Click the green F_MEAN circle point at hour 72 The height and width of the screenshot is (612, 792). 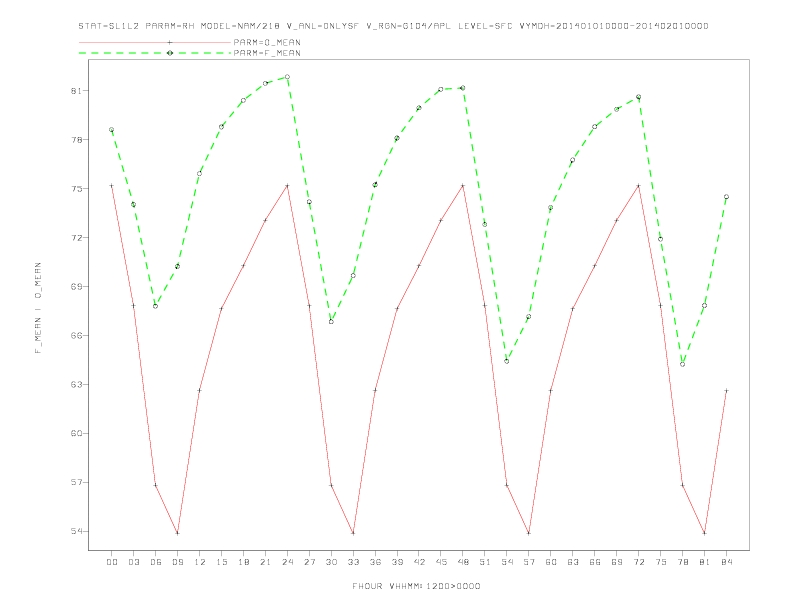click(638, 97)
